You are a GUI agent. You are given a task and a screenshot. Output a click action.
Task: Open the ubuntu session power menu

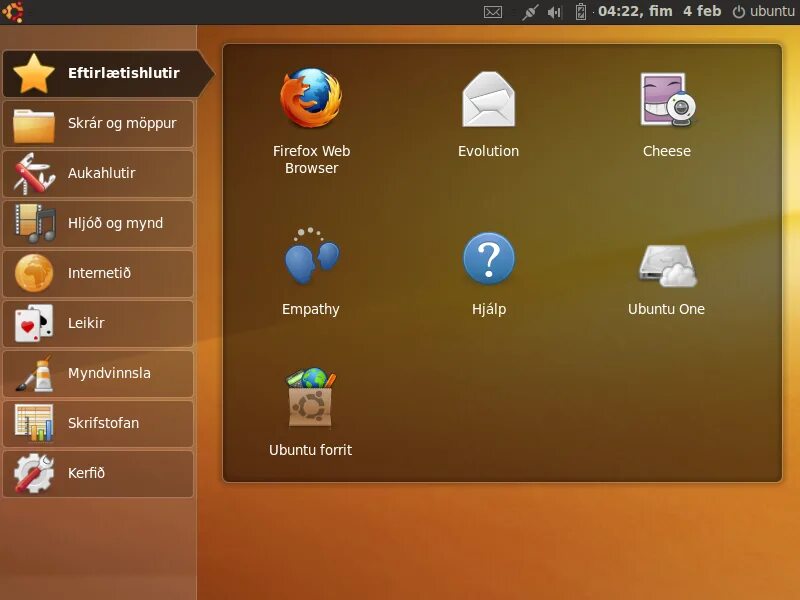pos(763,11)
